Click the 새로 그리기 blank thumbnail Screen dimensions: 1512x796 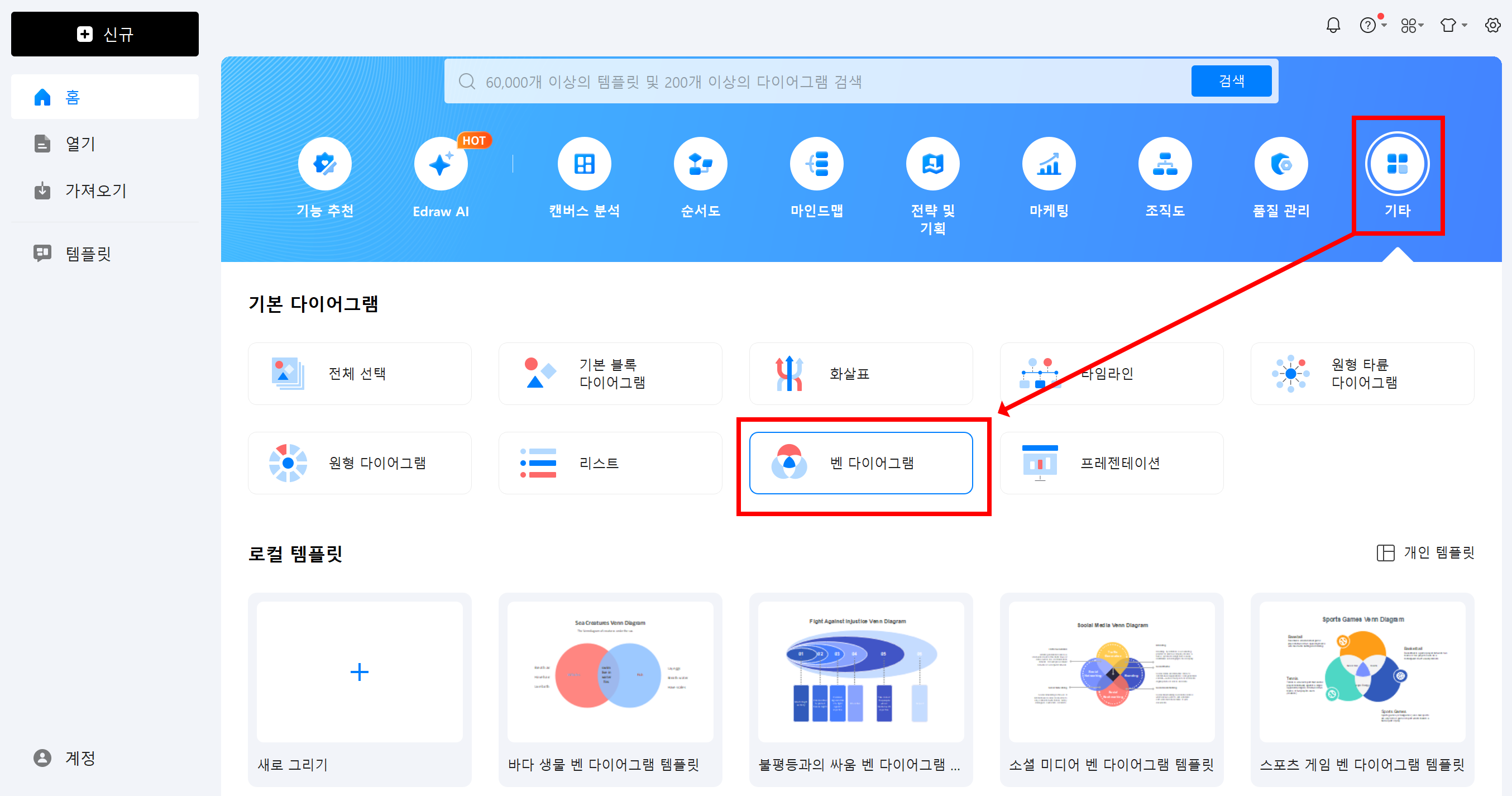coord(360,671)
